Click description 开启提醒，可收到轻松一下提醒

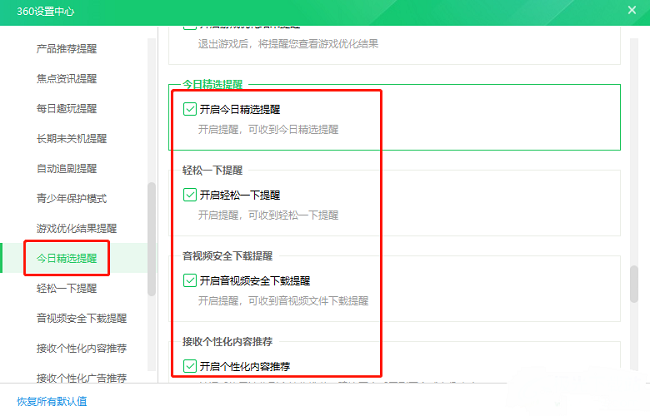268,215
